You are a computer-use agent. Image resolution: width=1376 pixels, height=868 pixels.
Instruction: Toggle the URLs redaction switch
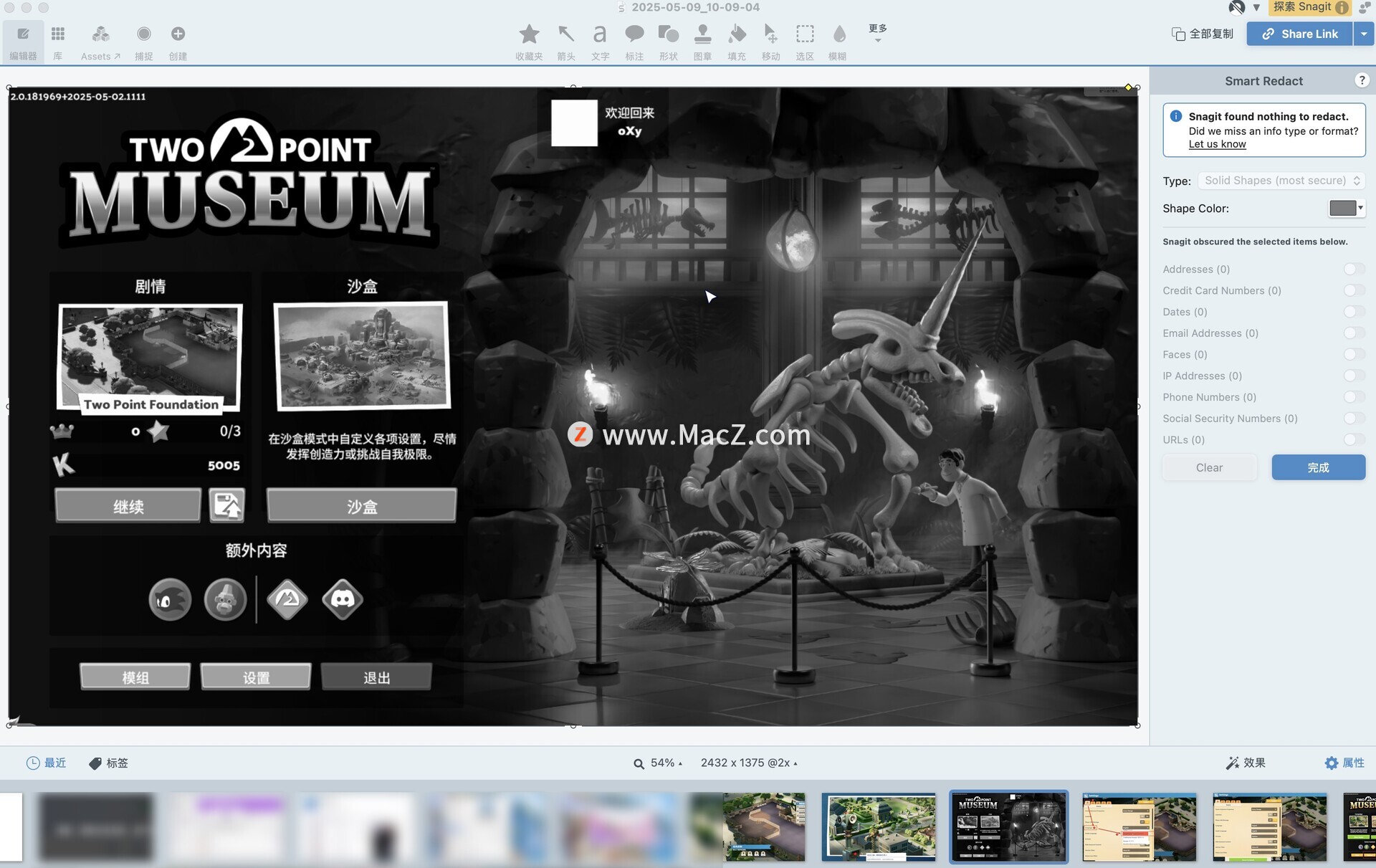pos(1354,439)
